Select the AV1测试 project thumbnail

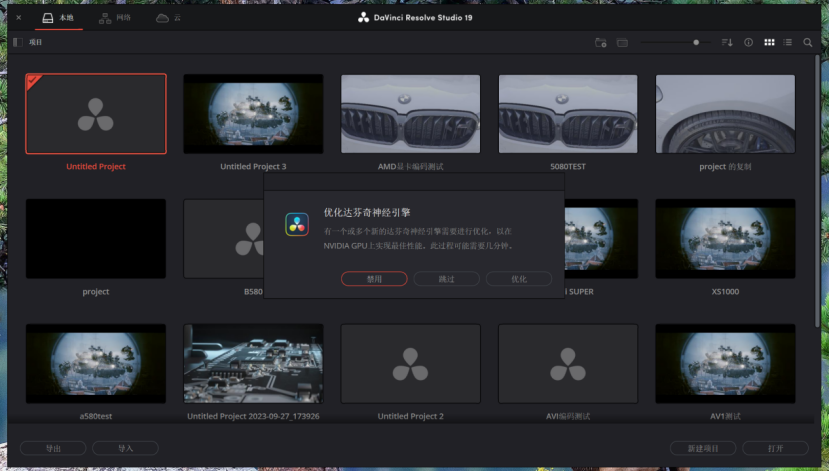pyautogui.click(x=725, y=364)
